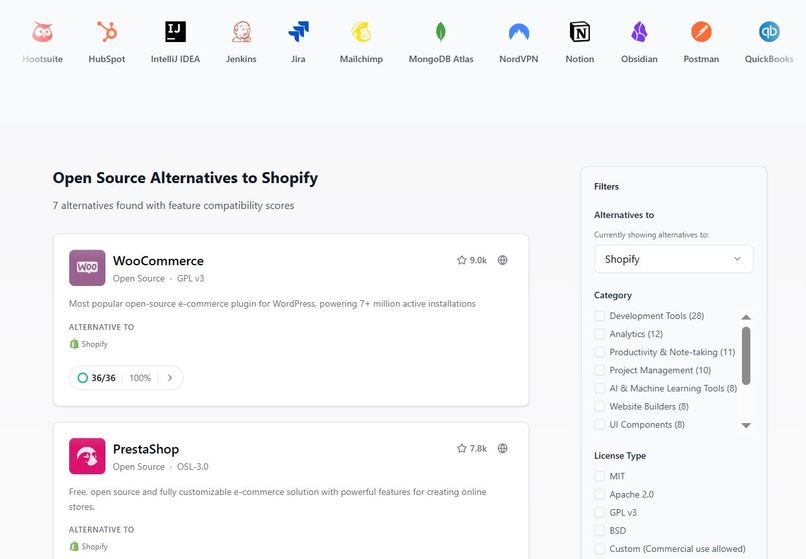Click the PrestaShop 7.8k star count
Screen dimensions: 806x559
[x=478, y=448]
